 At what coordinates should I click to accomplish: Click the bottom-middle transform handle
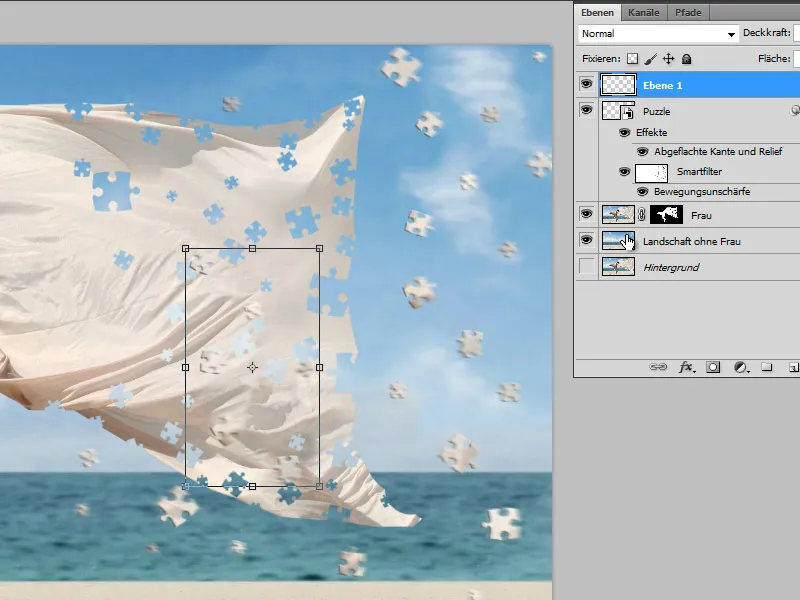(x=253, y=486)
